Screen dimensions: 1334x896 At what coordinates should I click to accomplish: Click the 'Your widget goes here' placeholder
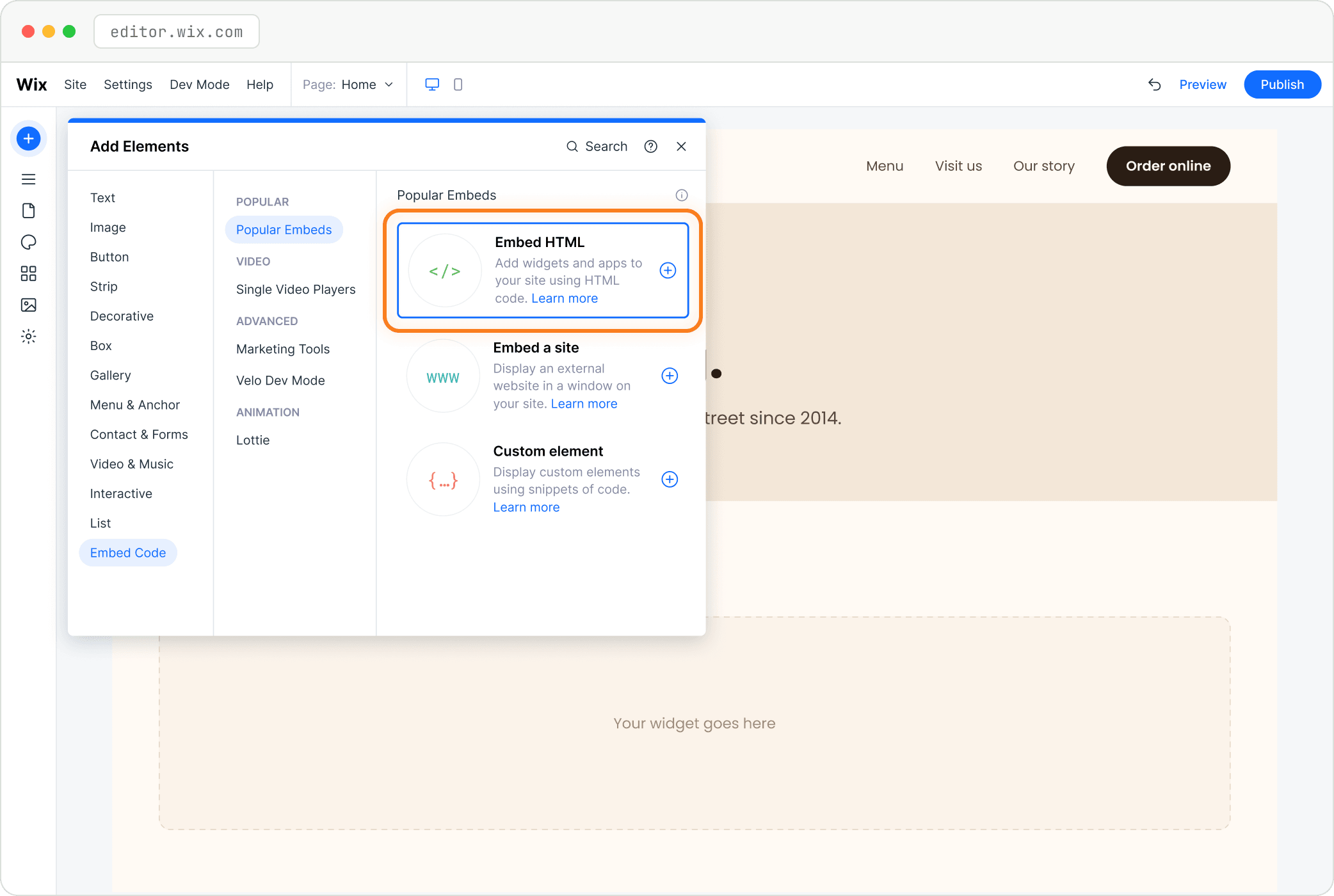click(x=695, y=723)
